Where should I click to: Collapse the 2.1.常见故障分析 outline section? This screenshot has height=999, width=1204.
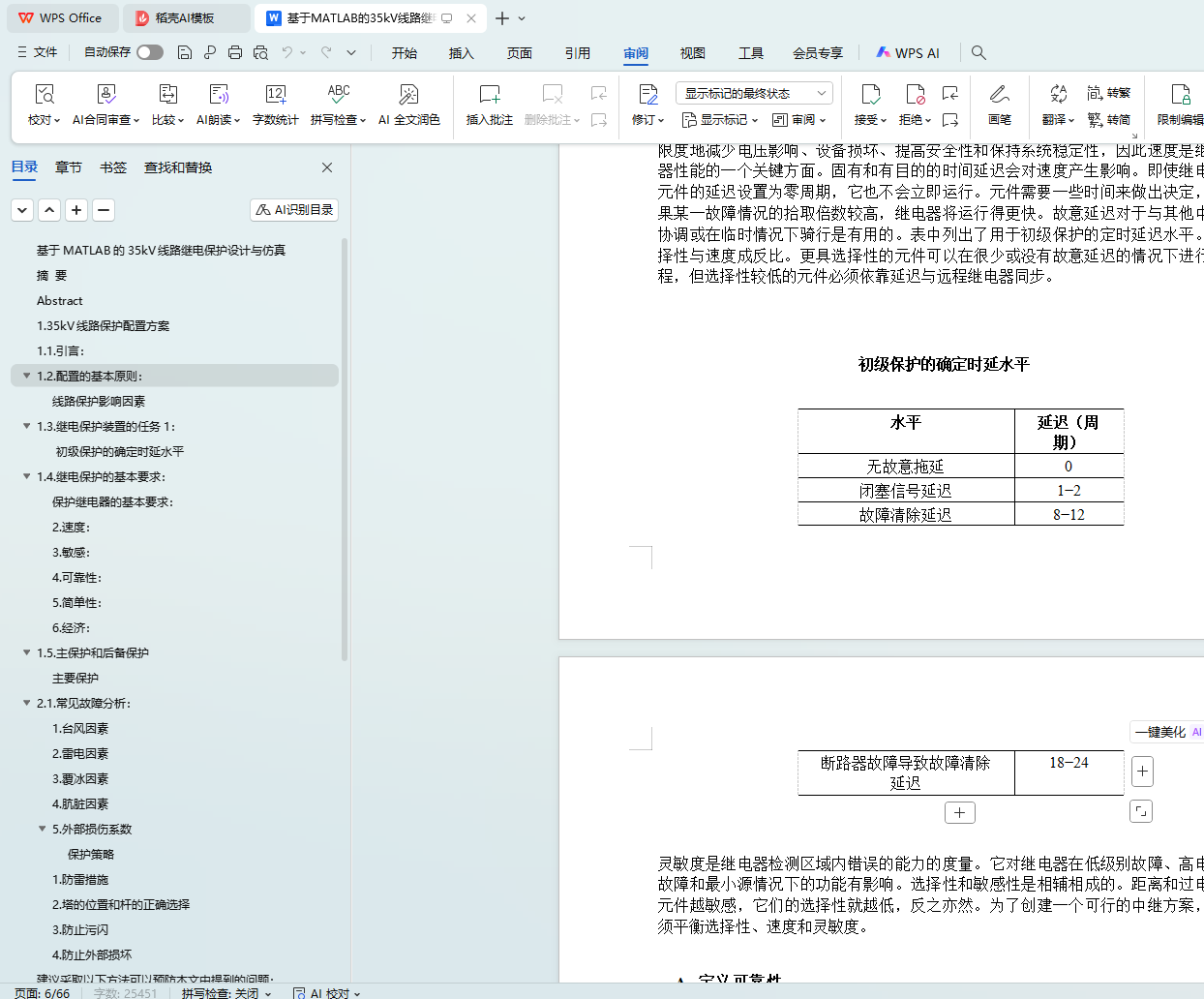click(27, 703)
